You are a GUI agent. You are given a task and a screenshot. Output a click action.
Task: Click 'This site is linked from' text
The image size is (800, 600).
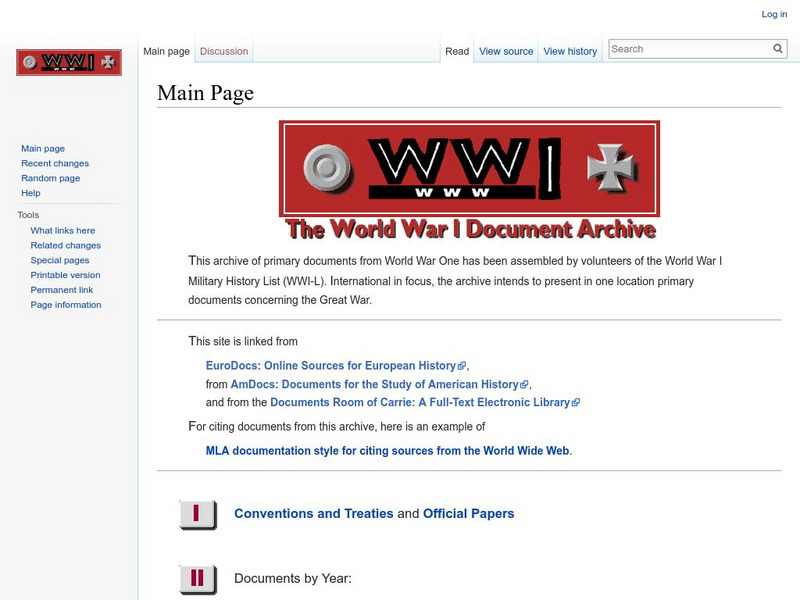coord(243,341)
